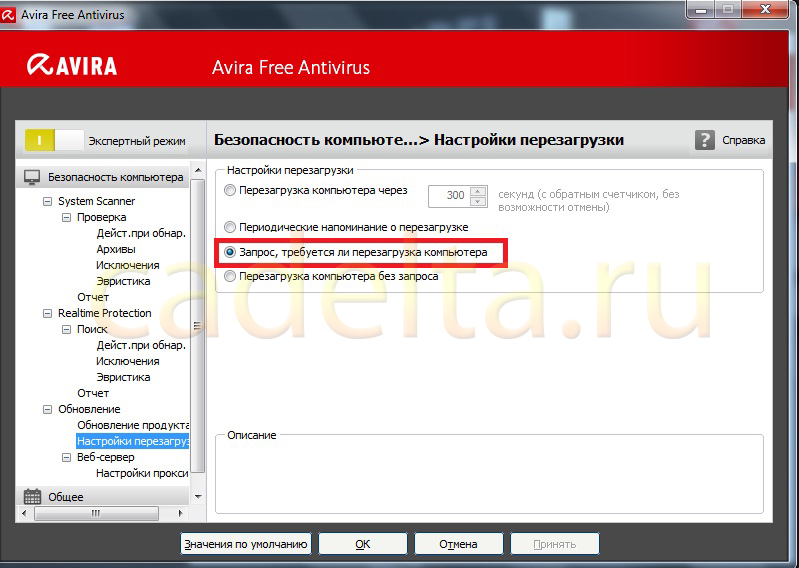Click the horizontal scrollbar thumb of tree

tap(96, 513)
